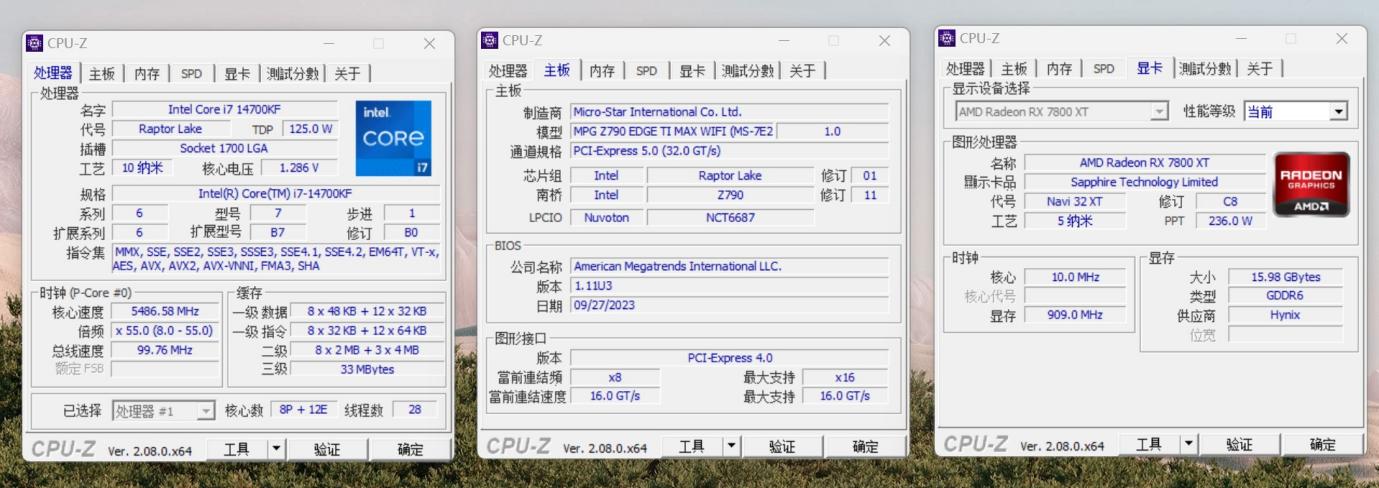Click the BIOS version value 1.11U3
This screenshot has width=1379, height=488.
[729, 286]
